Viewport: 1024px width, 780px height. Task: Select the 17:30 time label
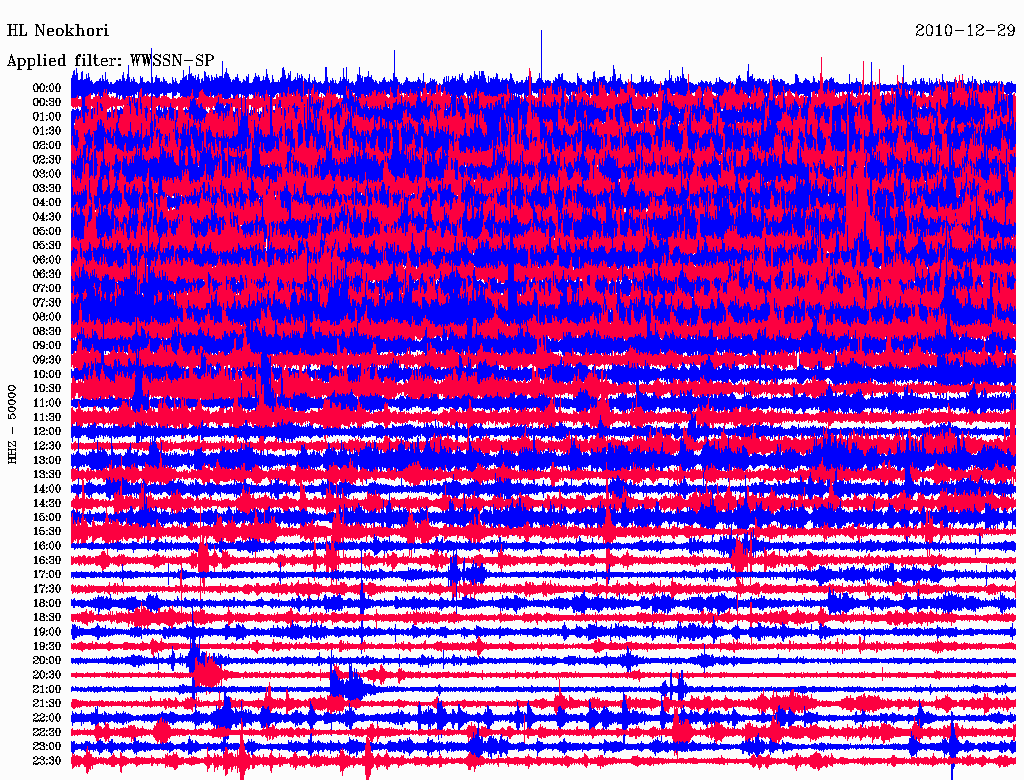click(47, 589)
